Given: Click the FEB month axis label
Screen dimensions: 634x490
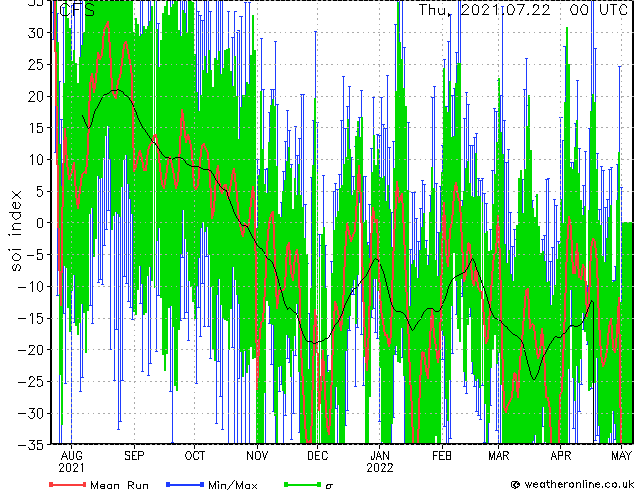Looking at the screenshot, I should 442,456.
